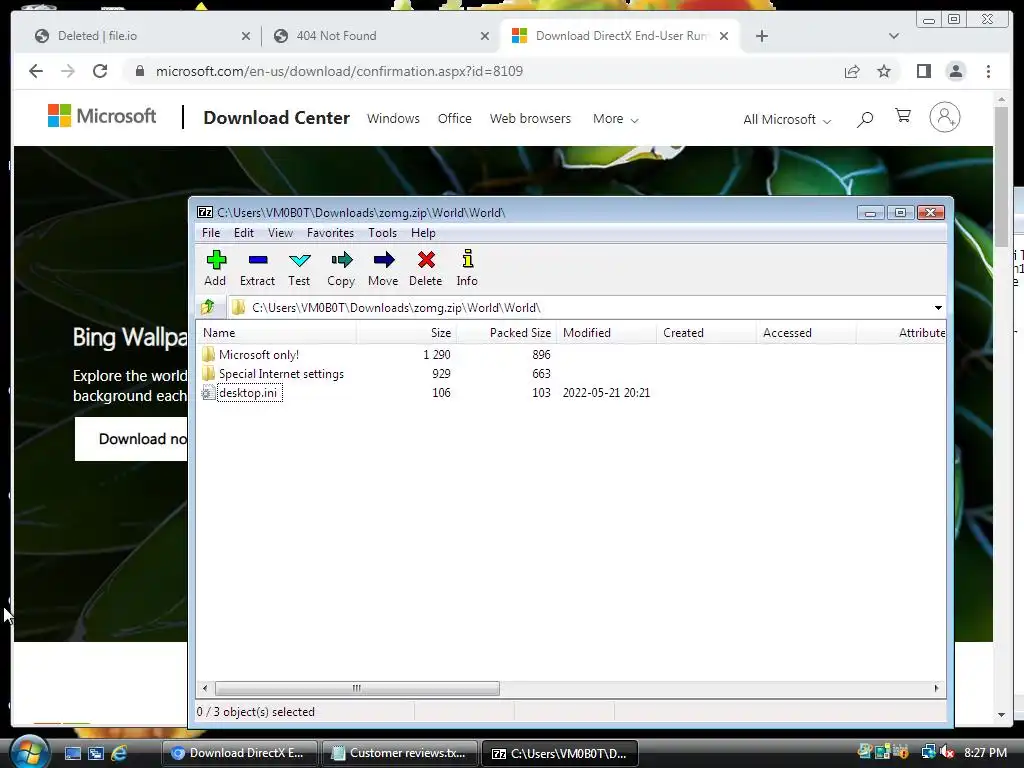Click the browser Back arrow
The height and width of the screenshot is (768, 1024).
click(x=36, y=71)
